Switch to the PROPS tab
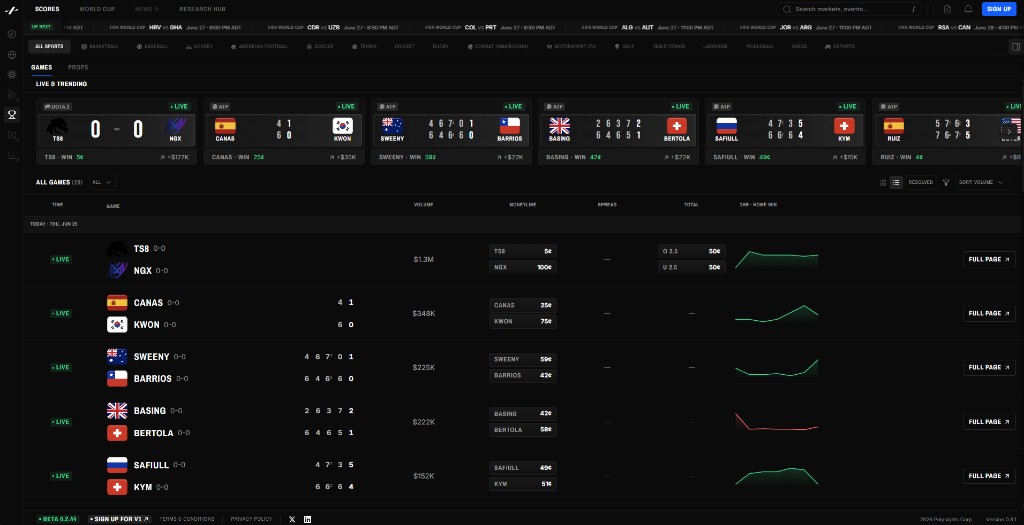 pos(78,67)
